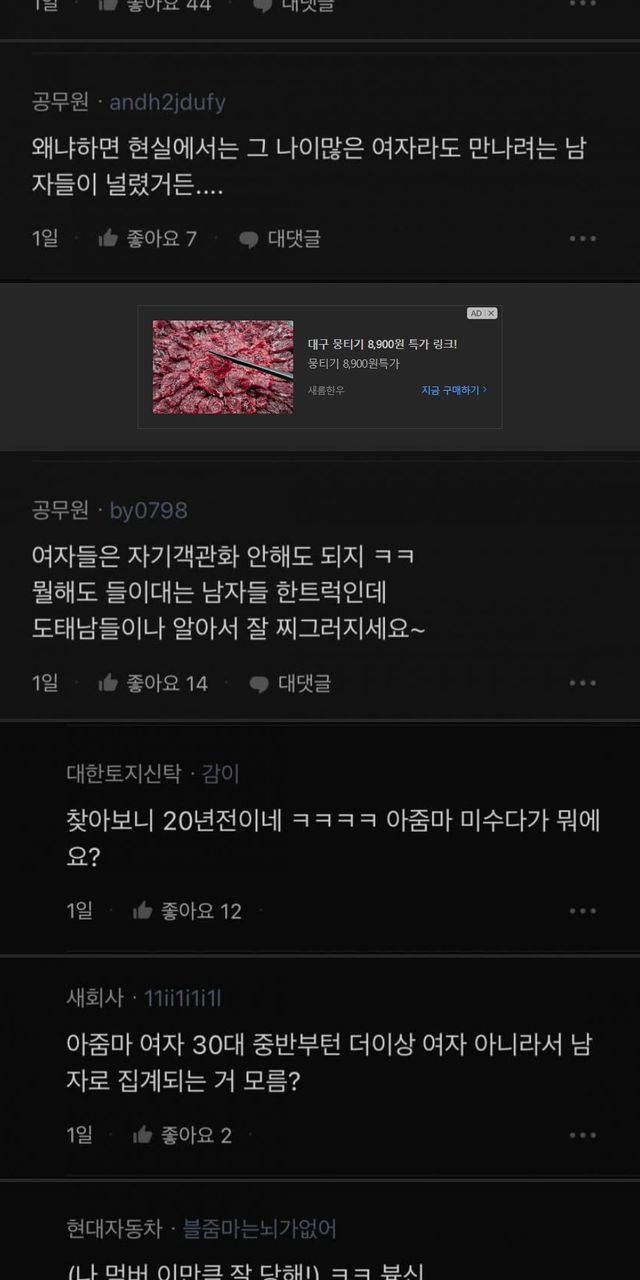This screenshot has height=1280, width=640.
Task: Like the andh2jdufy comment with 7 likes
Action: [147, 238]
